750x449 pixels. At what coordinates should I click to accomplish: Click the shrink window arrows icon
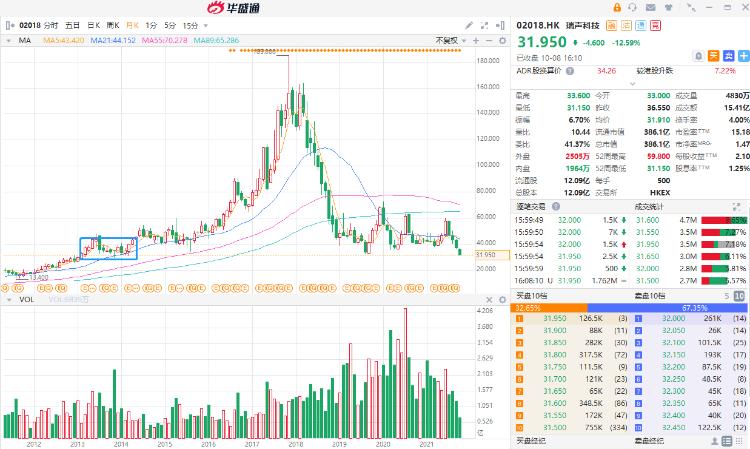tap(691, 7)
